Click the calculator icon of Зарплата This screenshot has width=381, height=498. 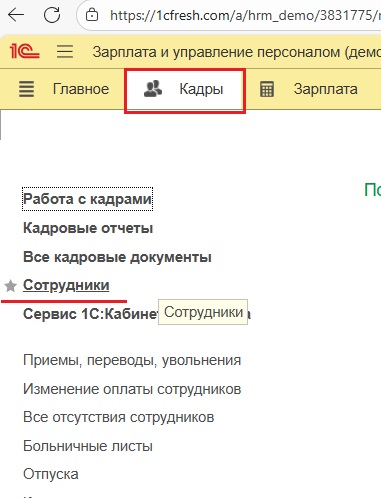pyautogui.click(x=267, y=89)
